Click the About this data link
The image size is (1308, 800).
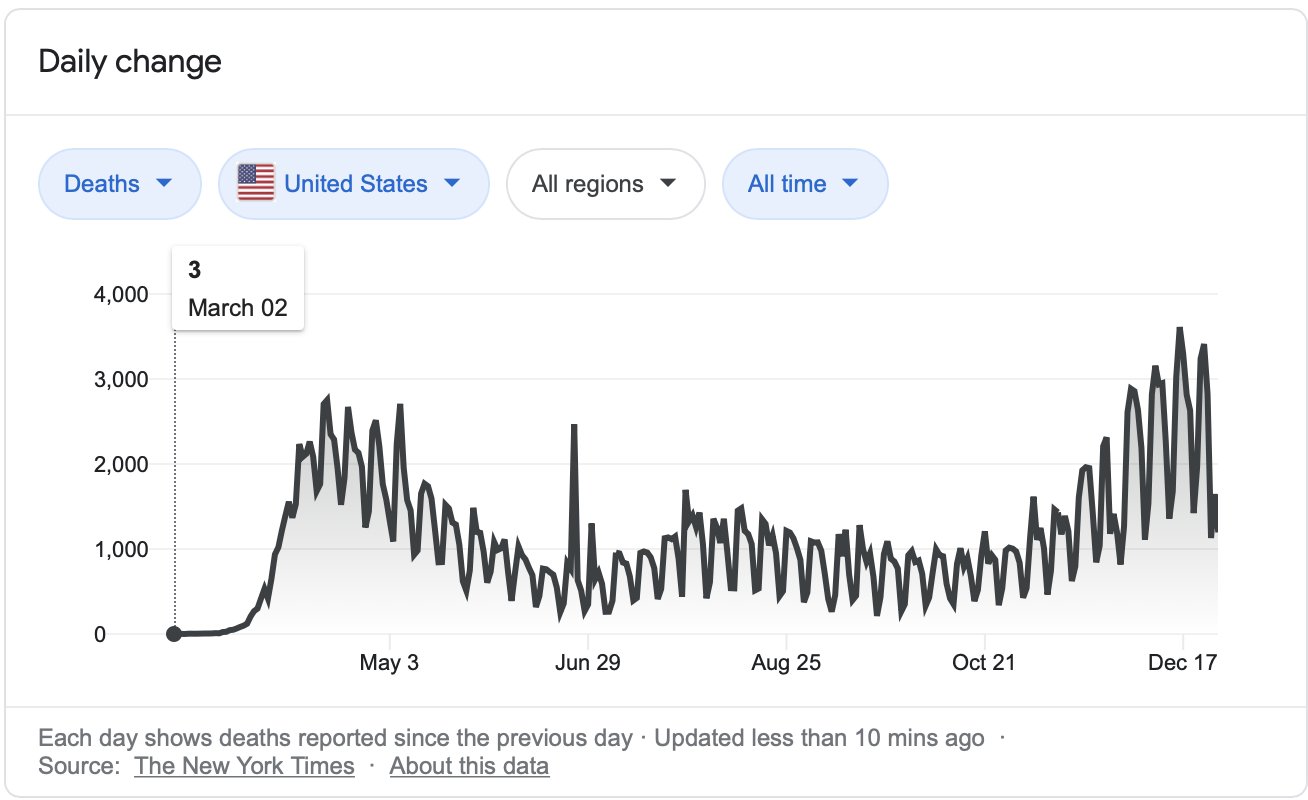[x=469, y=766]
